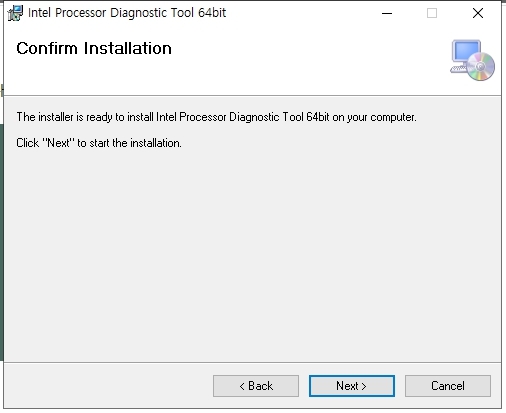Click the installer icon in title bar

(15, 13)
